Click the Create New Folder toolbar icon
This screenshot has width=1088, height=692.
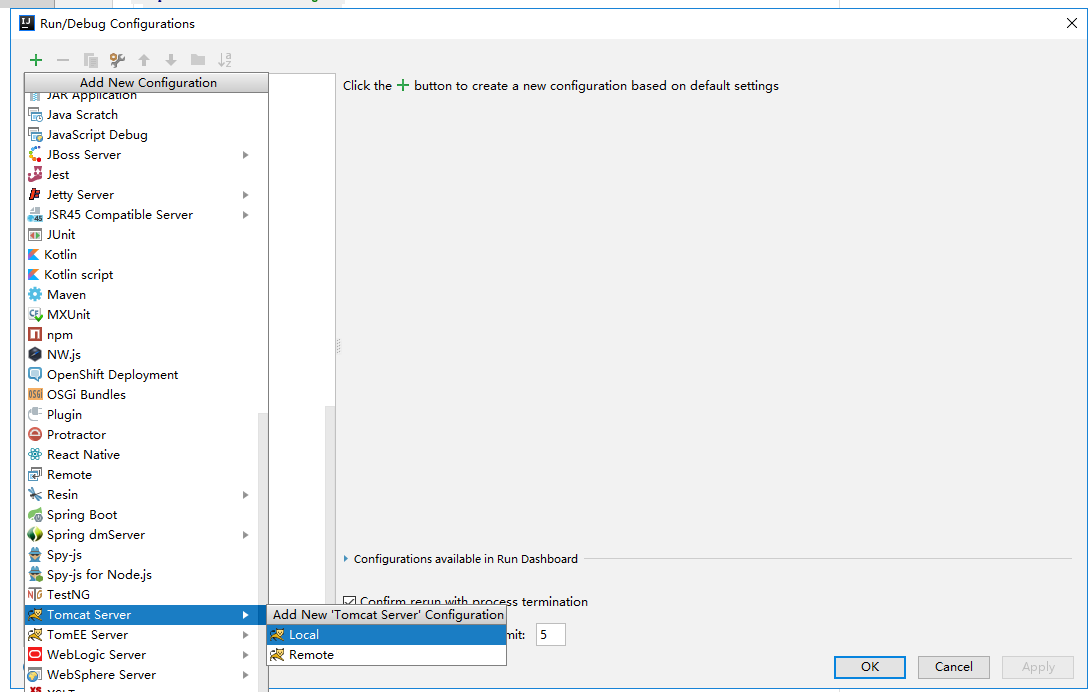198,60
